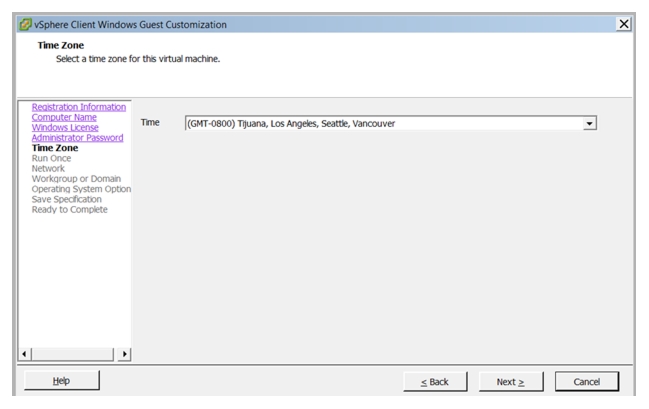Click the Operating System Options step

coord(81,189)
